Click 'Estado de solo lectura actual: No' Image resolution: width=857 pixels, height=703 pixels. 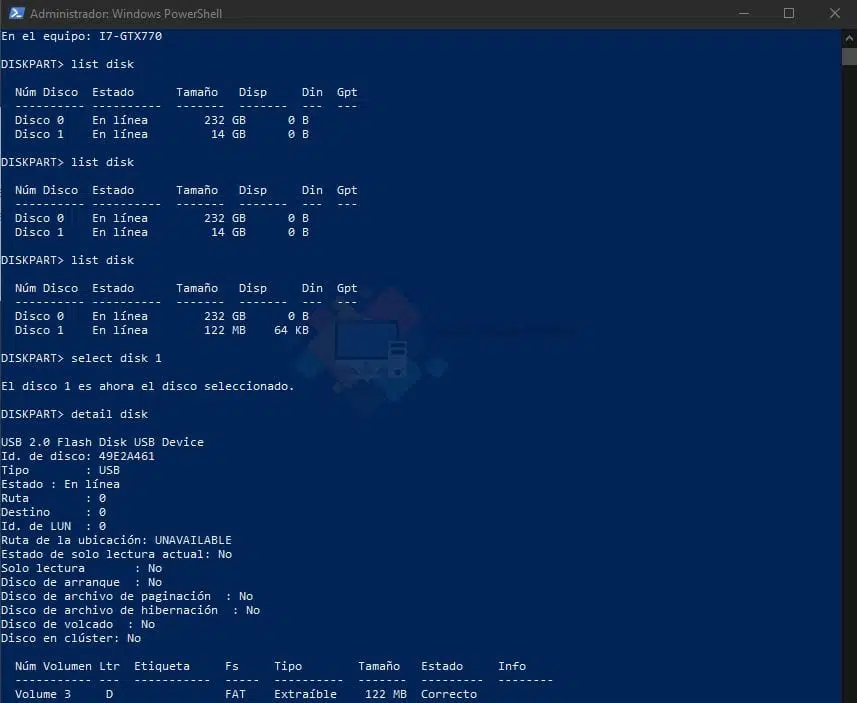(x=116, y=554)
